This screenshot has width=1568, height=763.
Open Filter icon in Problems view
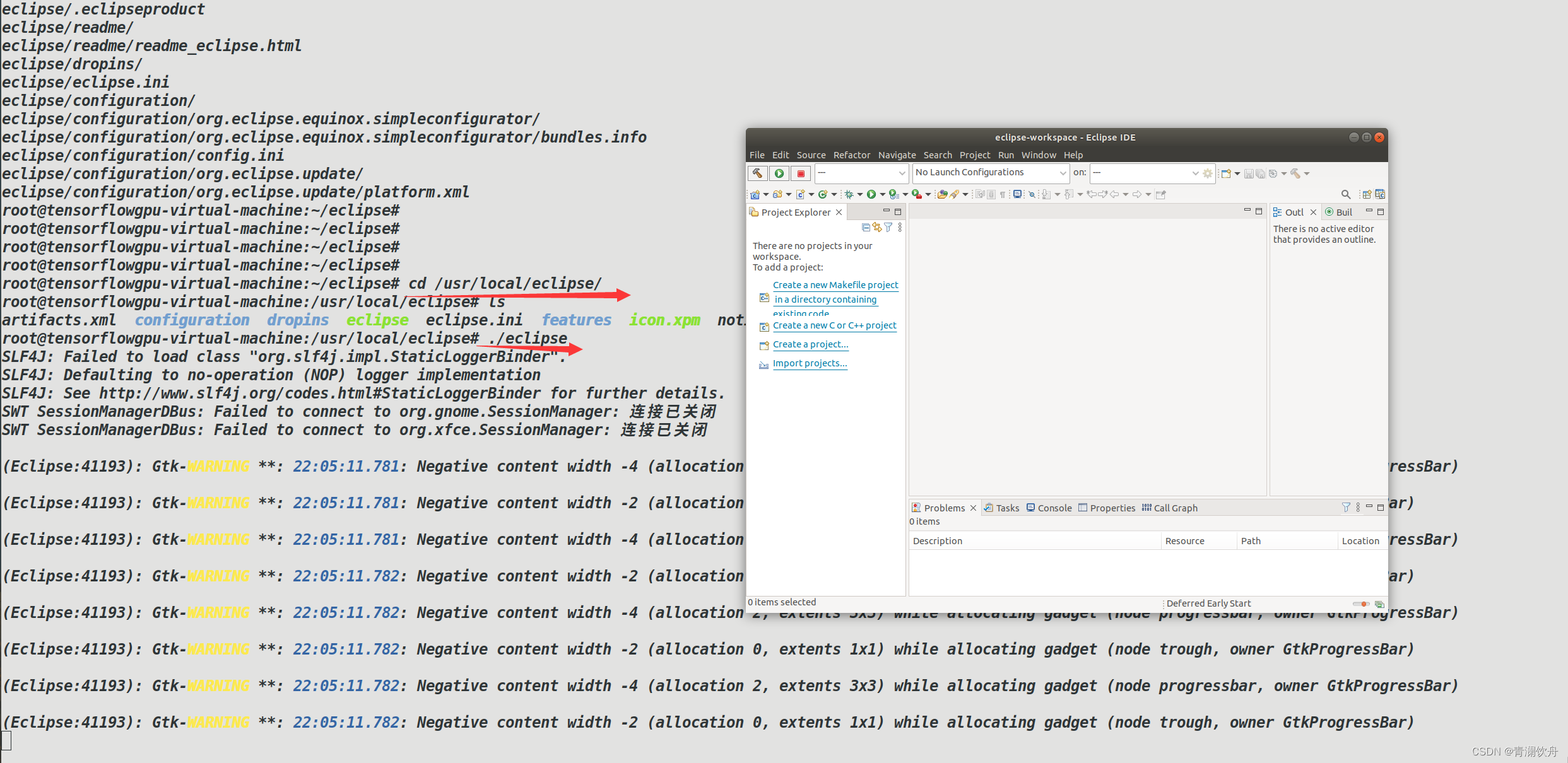[x=1345, y=508]
